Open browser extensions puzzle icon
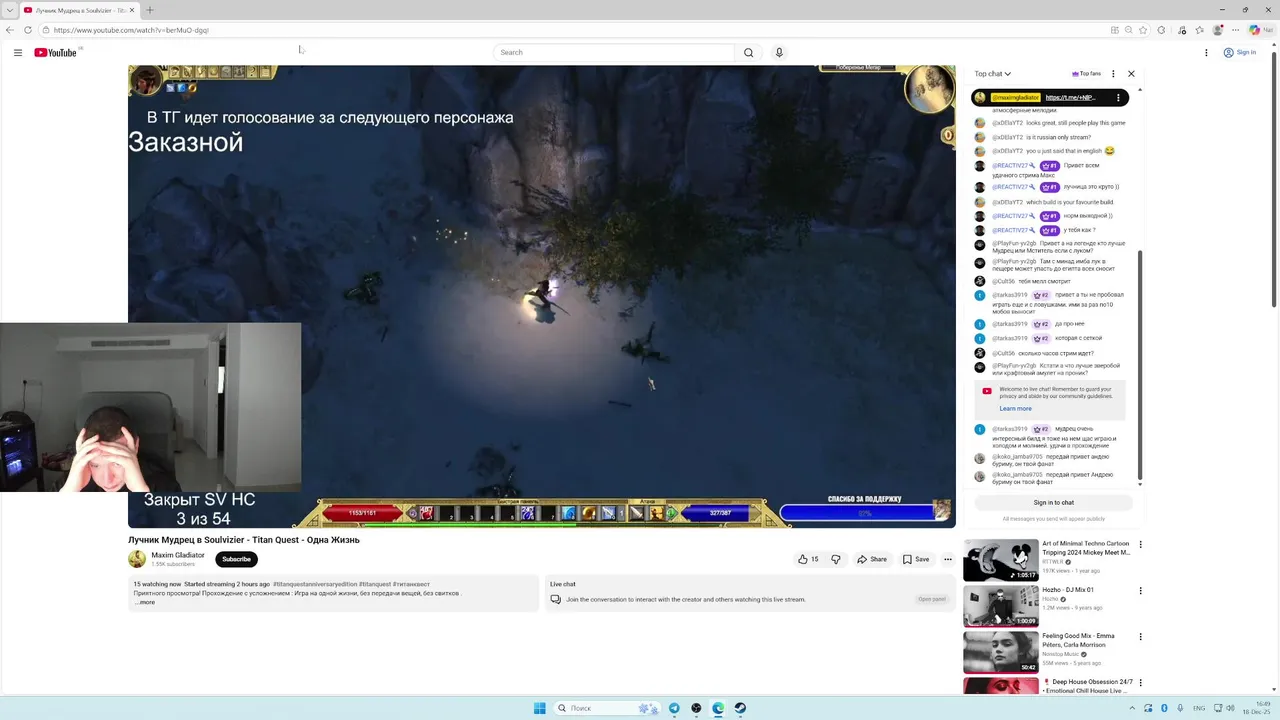 (1161, 30)
